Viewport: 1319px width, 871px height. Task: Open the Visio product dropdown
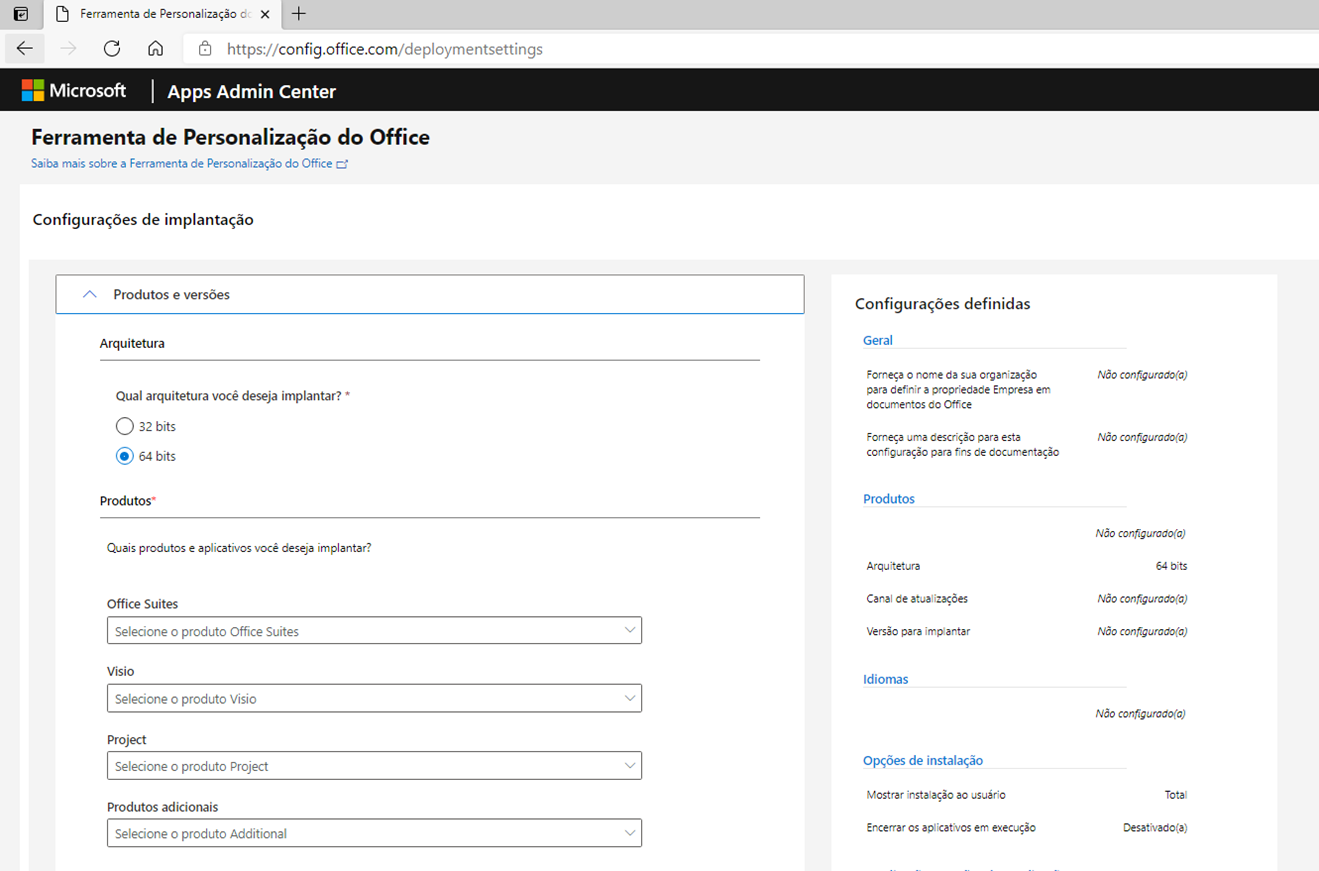pos(374,698)
